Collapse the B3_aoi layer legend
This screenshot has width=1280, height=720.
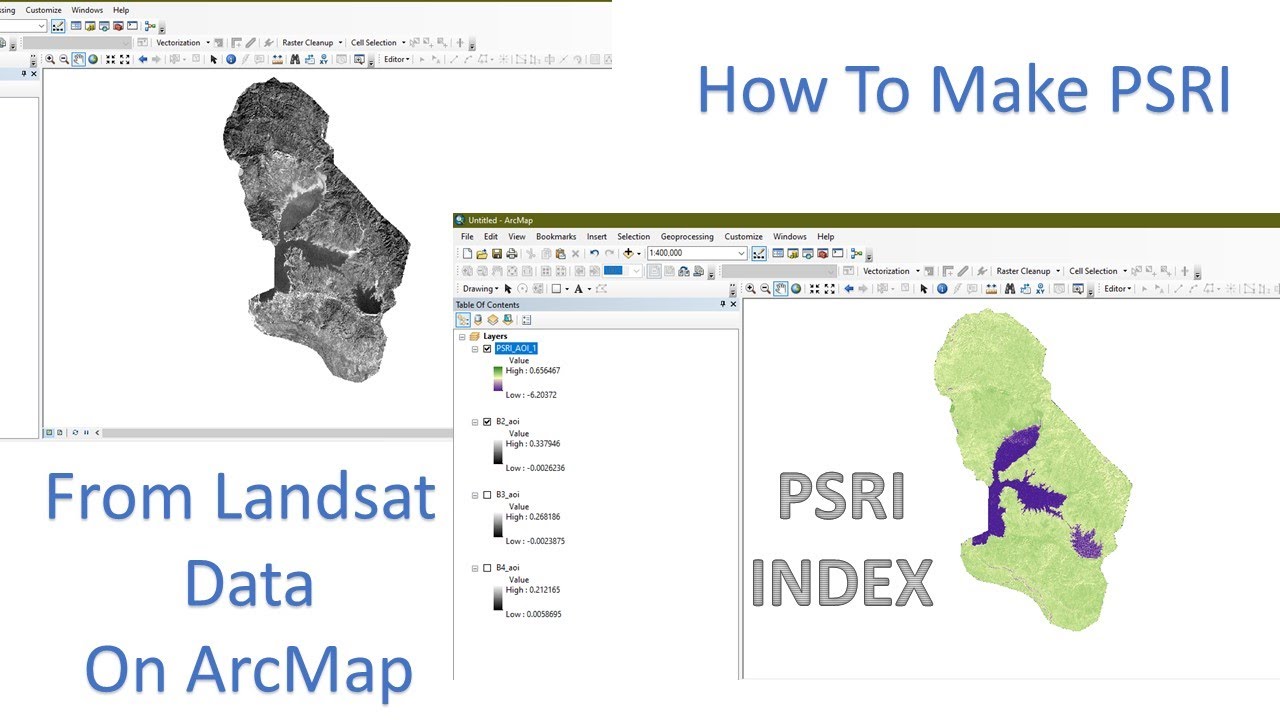[x=474, y=495]
